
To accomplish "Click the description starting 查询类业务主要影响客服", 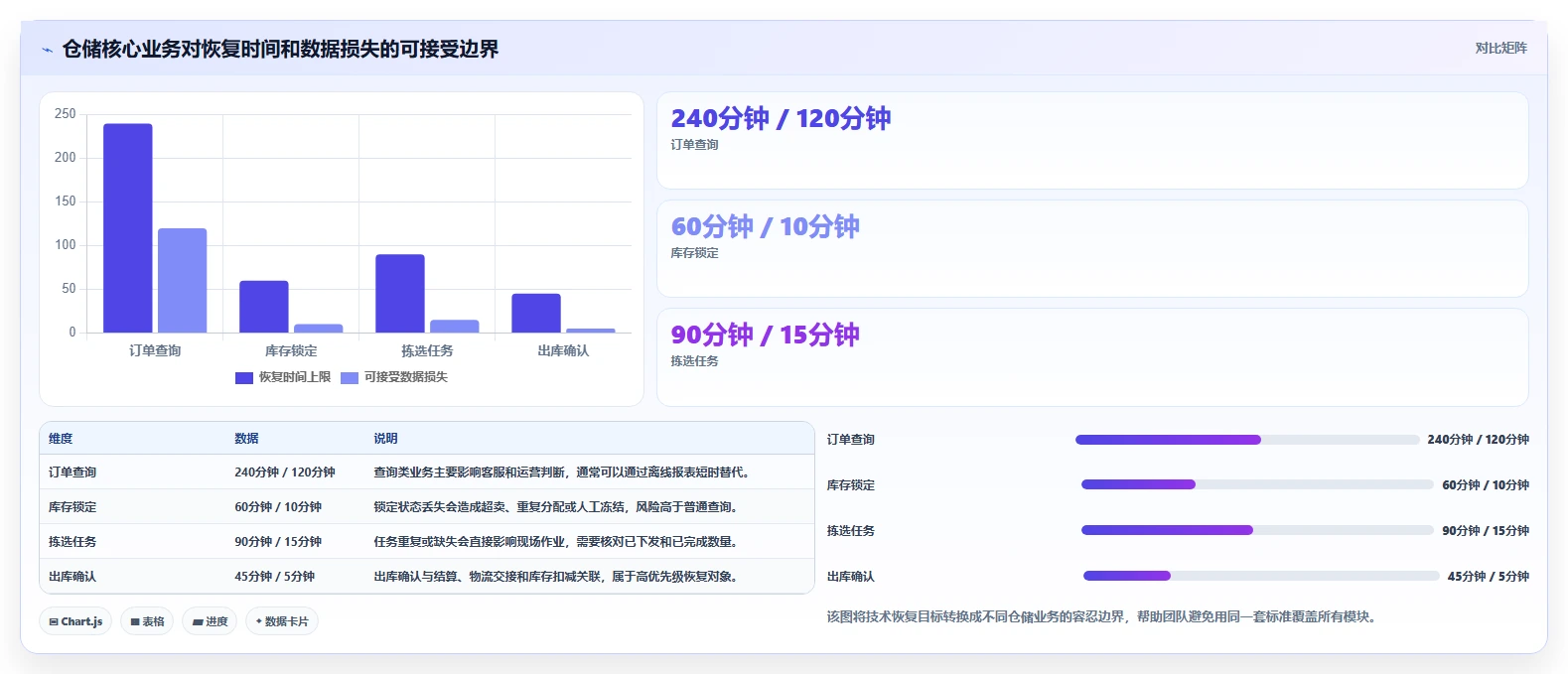I will click(564, 472).
